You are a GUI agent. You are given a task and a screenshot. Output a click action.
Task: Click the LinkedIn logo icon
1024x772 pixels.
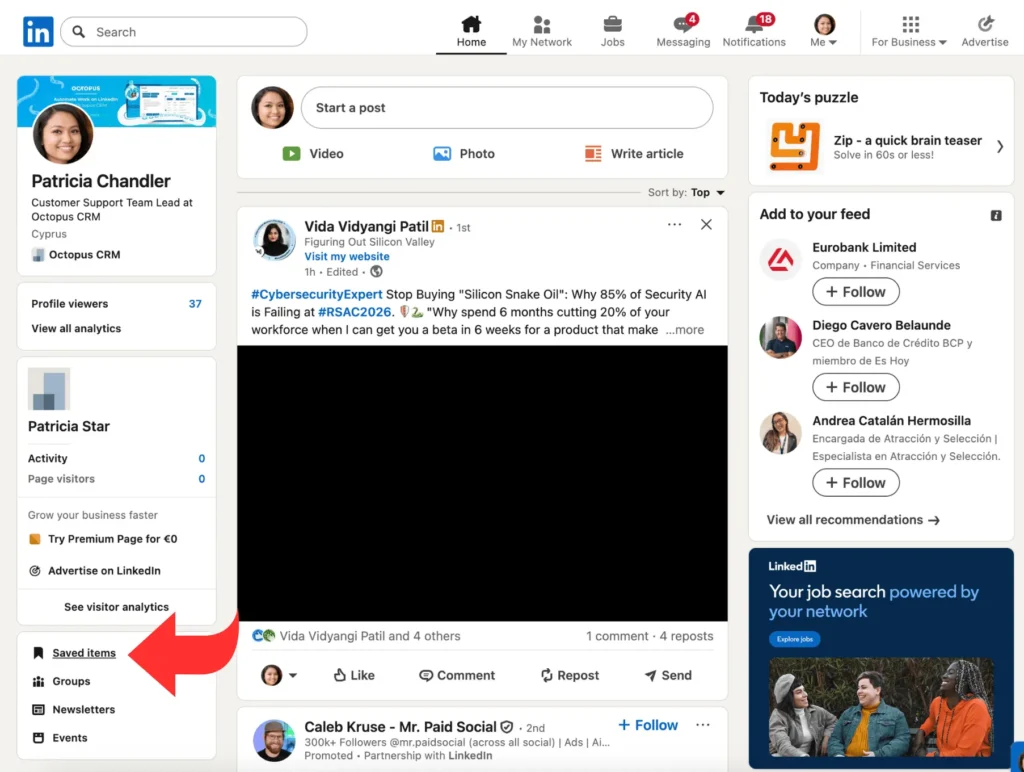point(38,32)
